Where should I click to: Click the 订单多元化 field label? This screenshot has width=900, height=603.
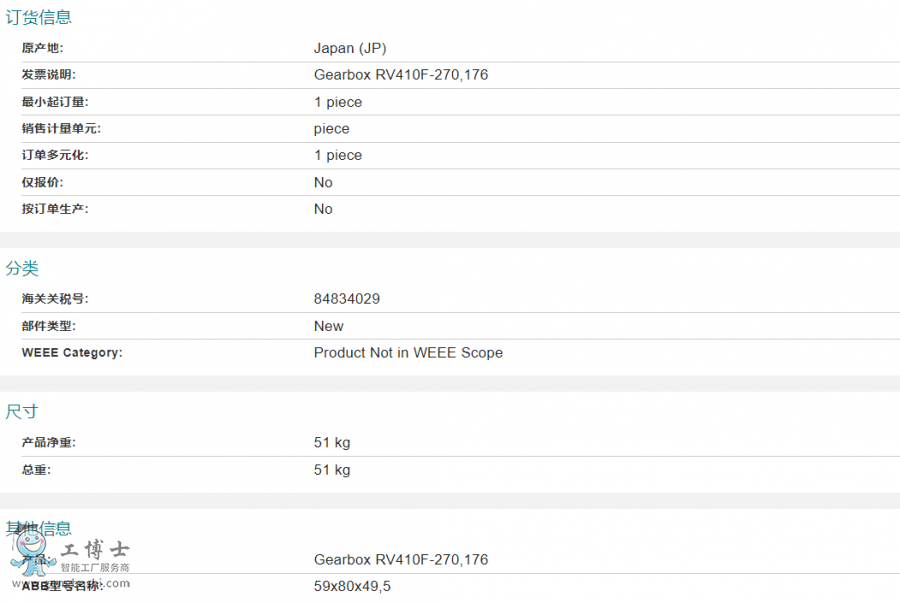pyautogui.click(x=55, y=155)
